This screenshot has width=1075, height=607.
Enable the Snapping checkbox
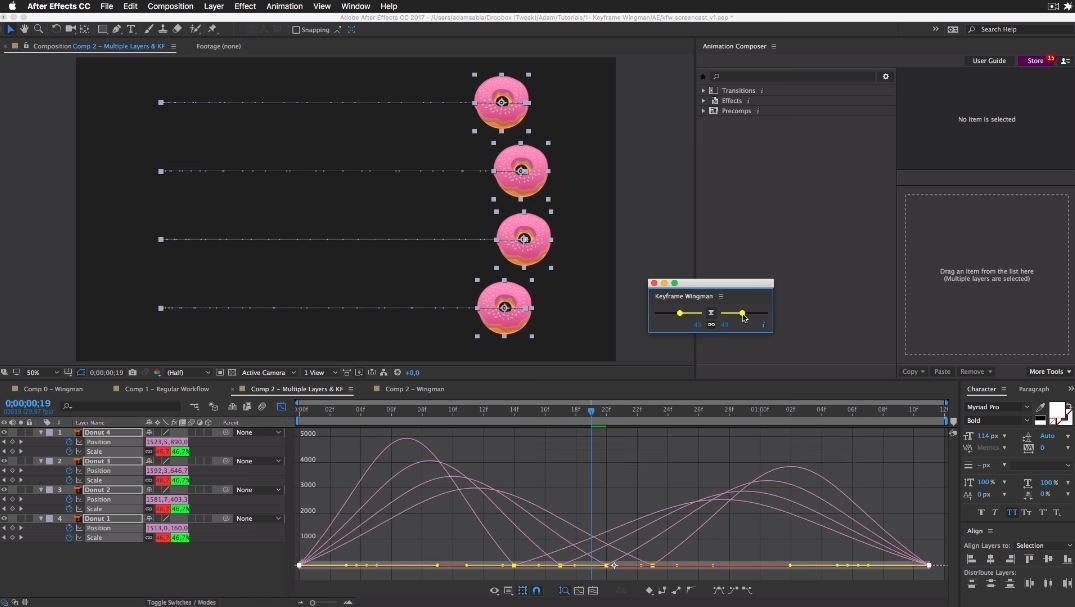point(296,29)
